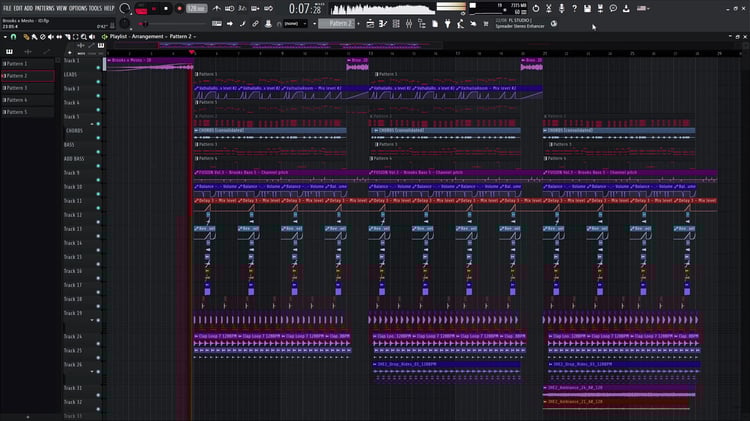The height and width of the screenshot is (421, 750).
Task: Open the Mixer view icon
Action: coord(409,23)
